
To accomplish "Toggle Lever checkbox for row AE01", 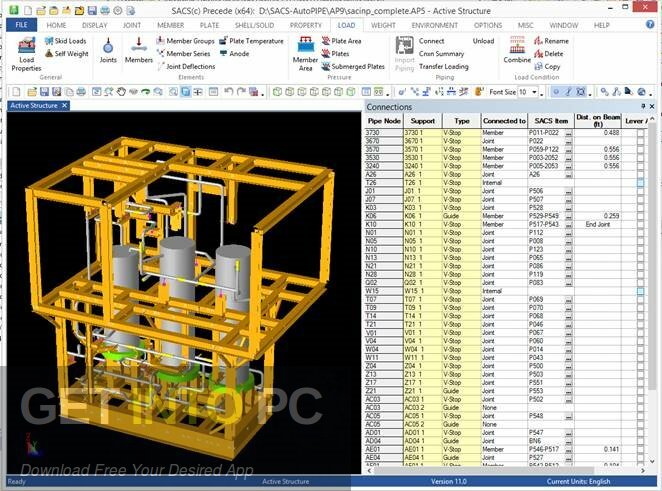I will [641, 449].
